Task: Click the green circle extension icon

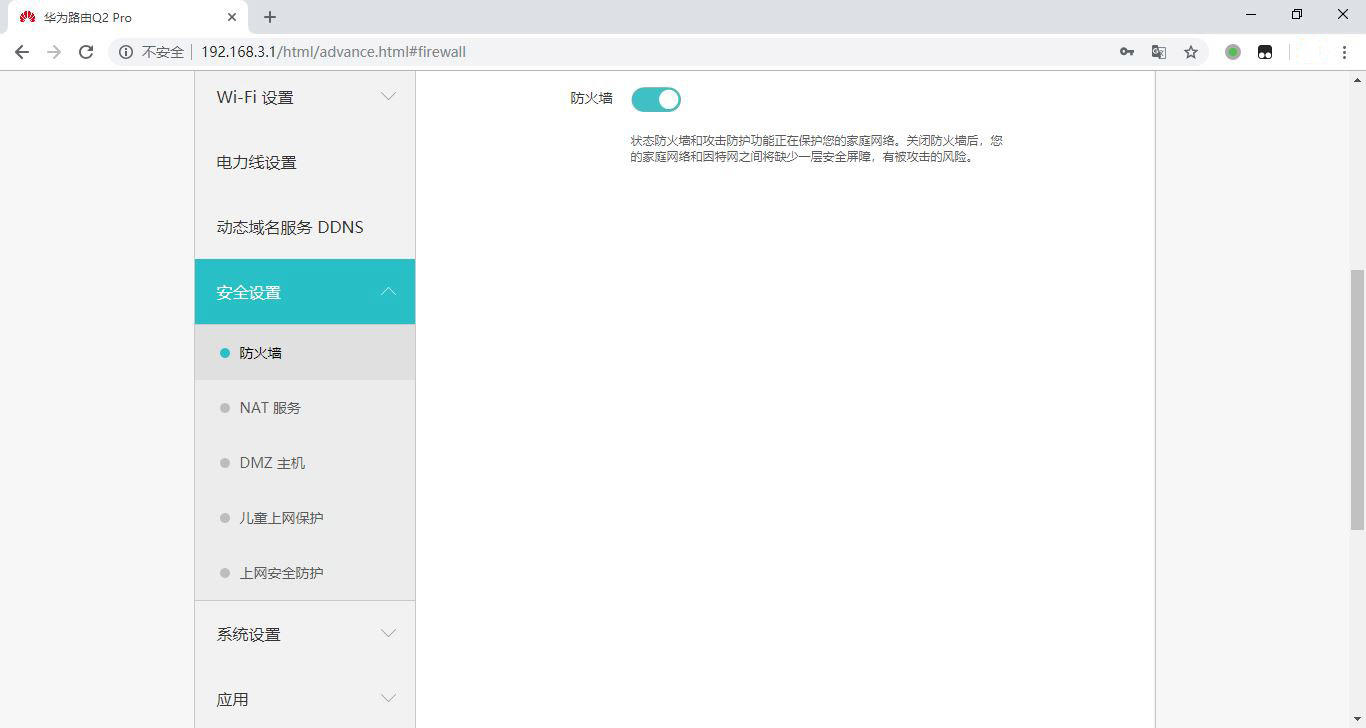Action: [1233, 52]
